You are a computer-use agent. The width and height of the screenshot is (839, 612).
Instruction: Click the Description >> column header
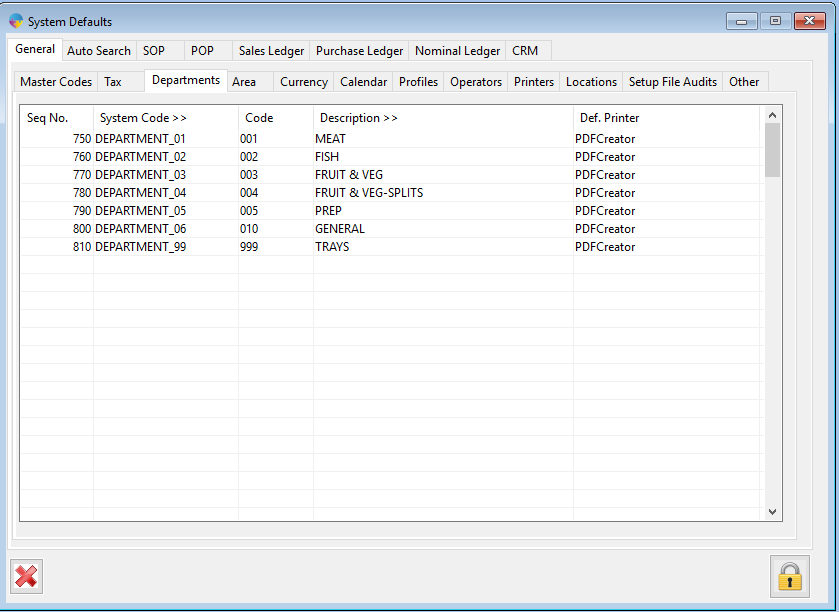click(443, 118)
